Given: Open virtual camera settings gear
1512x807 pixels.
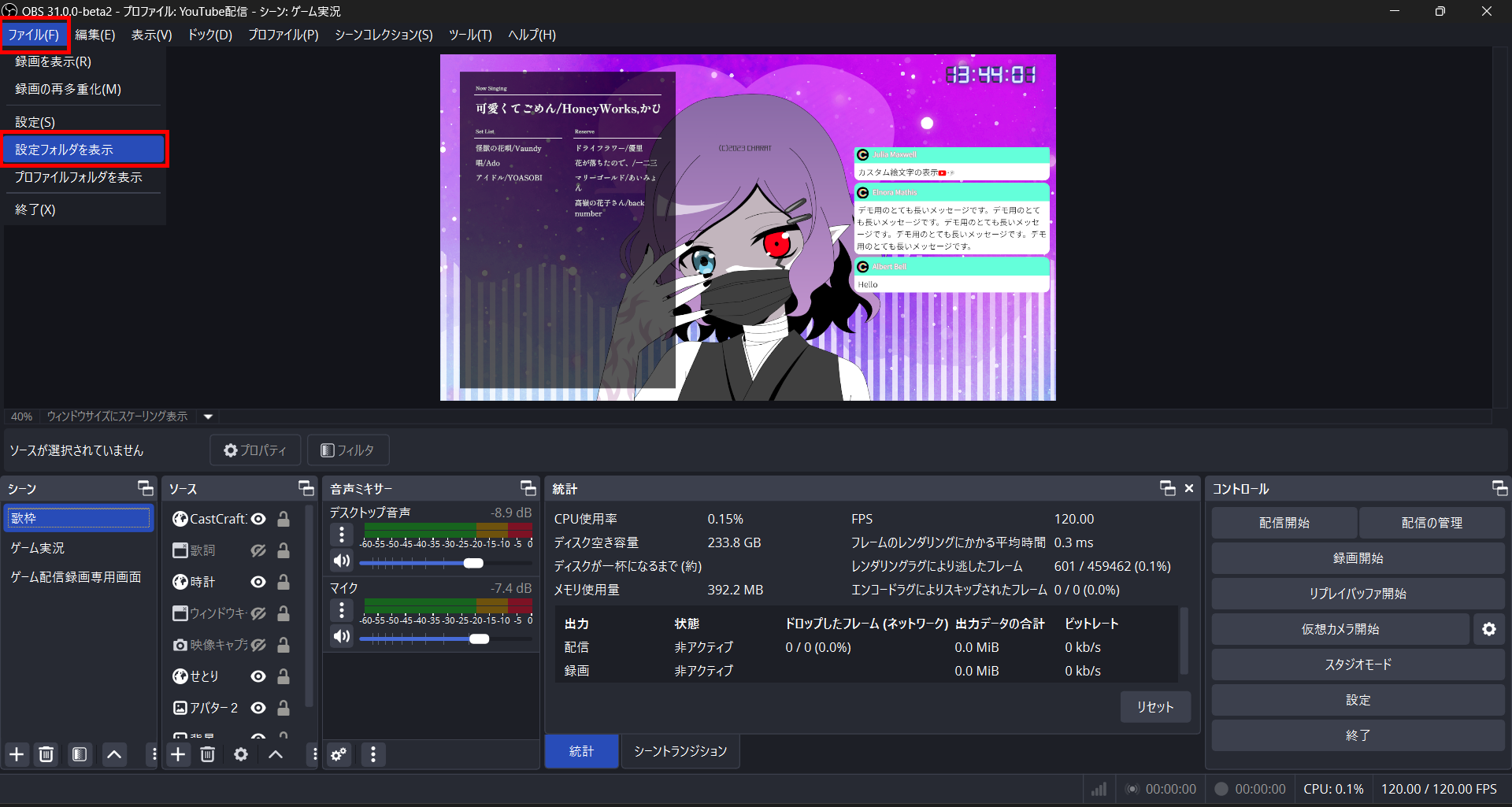Looking at the screenshot, I should 1489,629.
